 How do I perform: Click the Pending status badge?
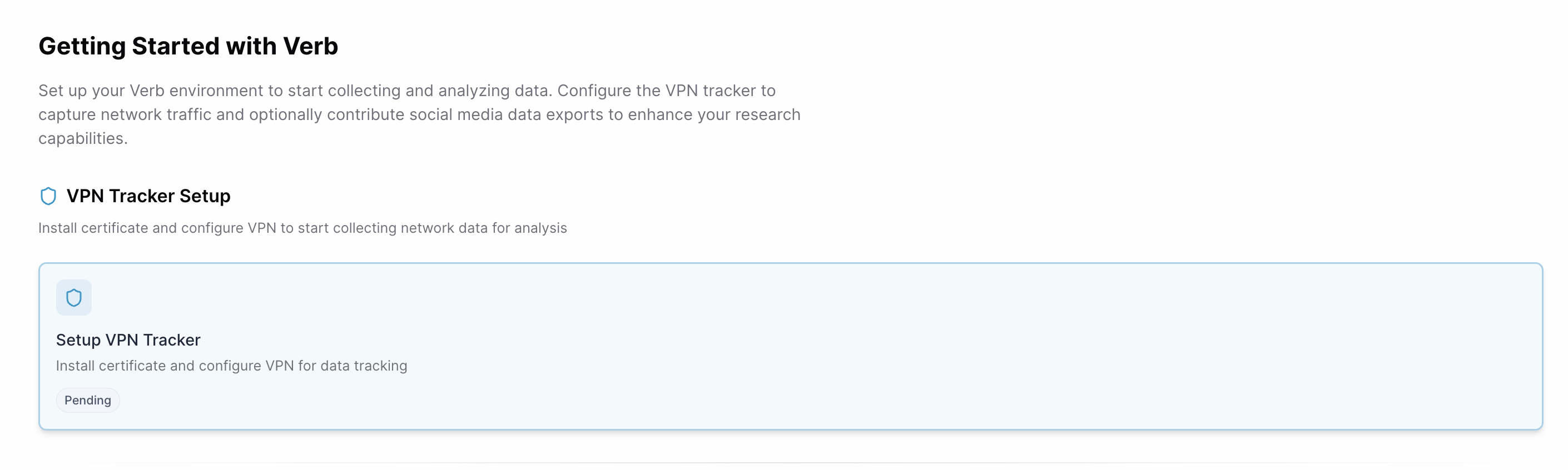[x=88, y=400]
